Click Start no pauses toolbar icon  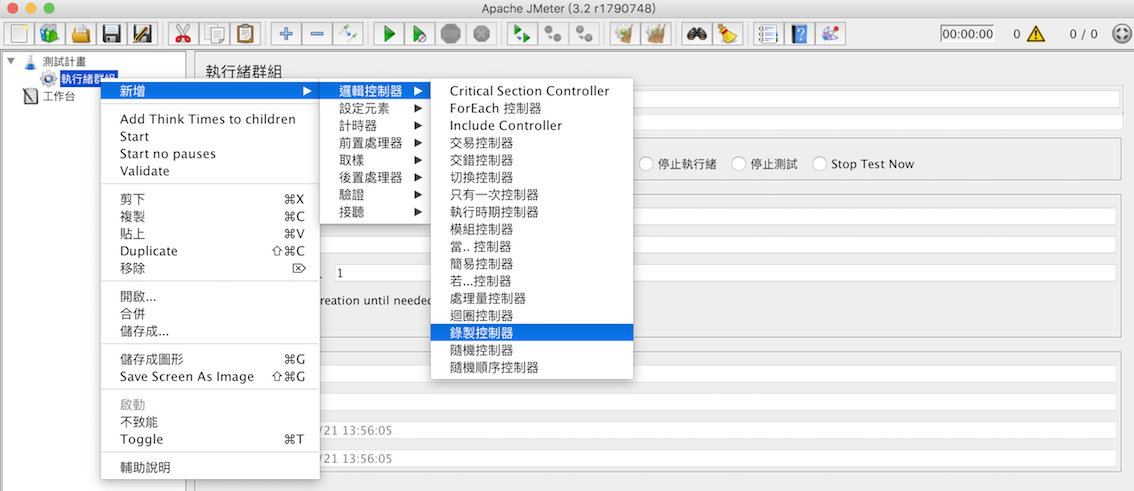click(420, 33)
